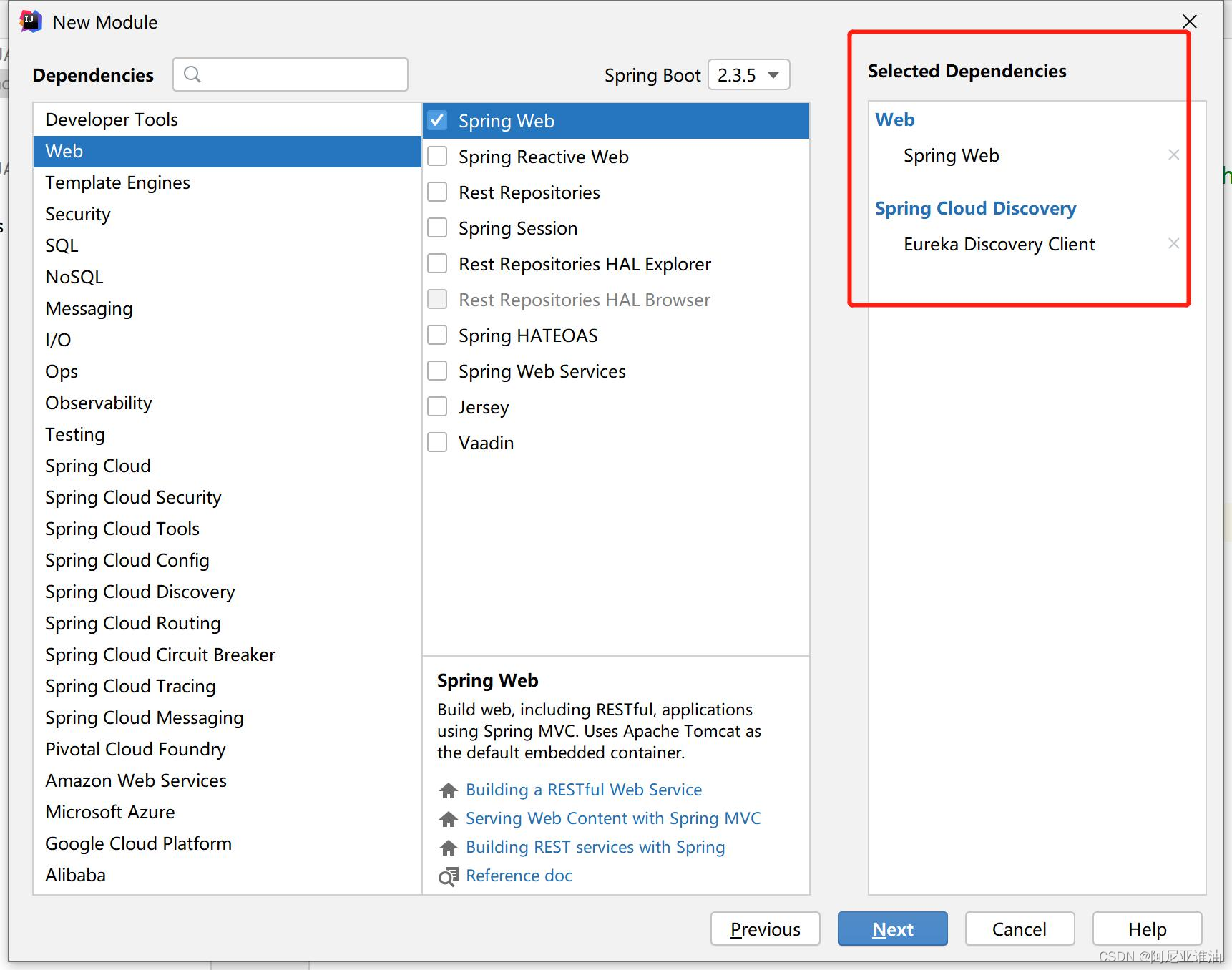Screen dimensions: 1232x970
Task: Choose the I/O category
Action: click(228, 340)
